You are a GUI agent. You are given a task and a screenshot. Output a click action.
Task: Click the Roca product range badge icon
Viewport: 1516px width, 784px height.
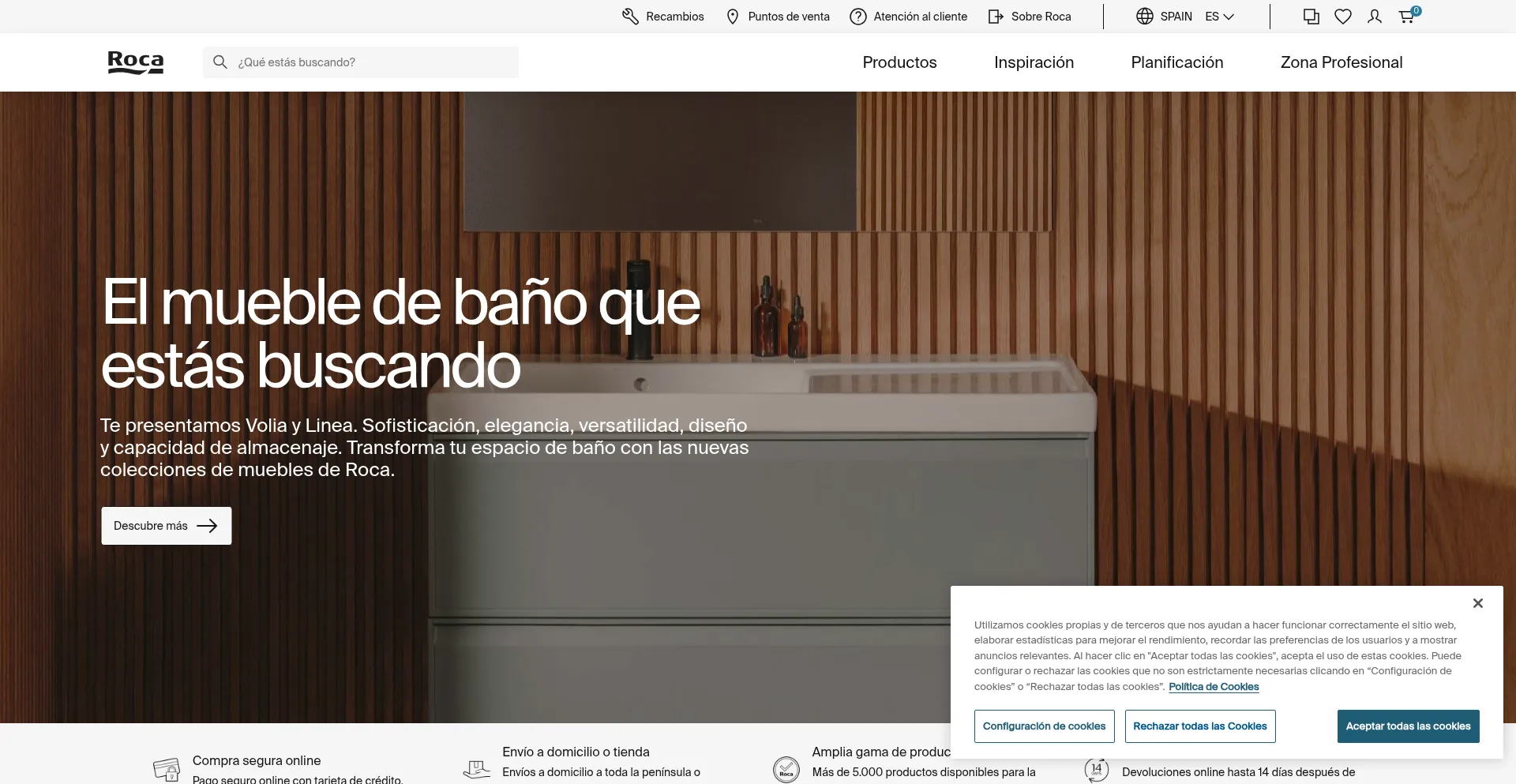(786, 769)
